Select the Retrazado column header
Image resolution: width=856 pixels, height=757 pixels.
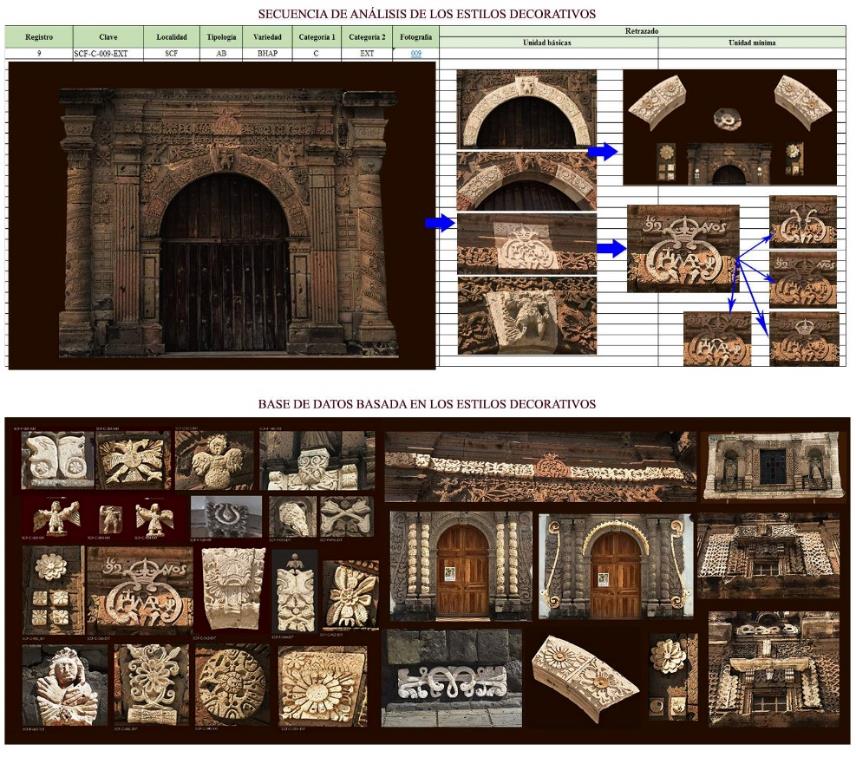tap(641, 32)
